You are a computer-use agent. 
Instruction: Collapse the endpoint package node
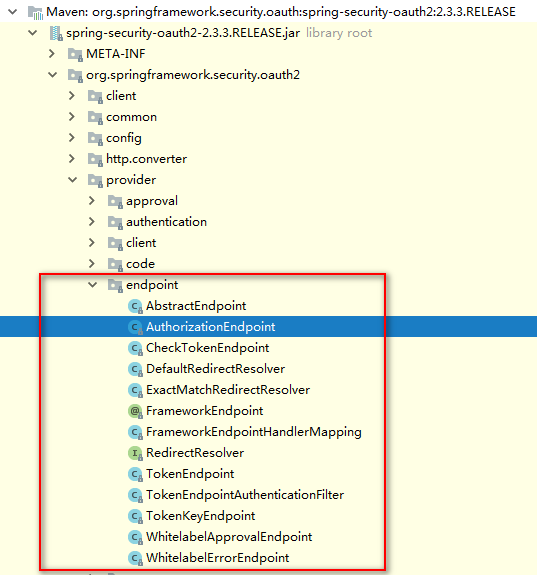[93, 285]
